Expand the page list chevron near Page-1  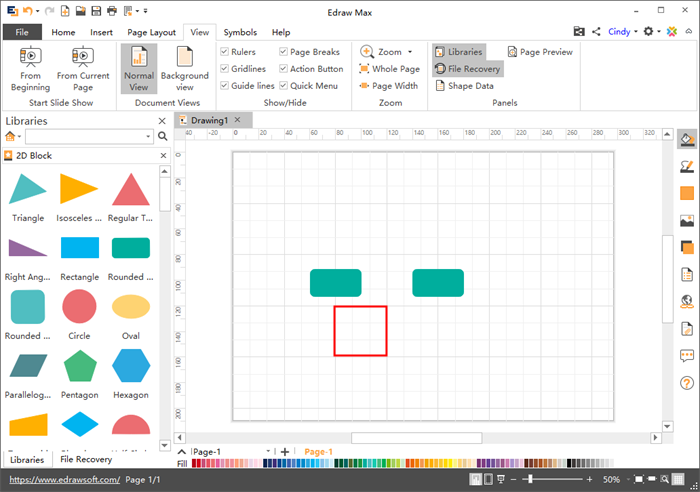point(182,451)
